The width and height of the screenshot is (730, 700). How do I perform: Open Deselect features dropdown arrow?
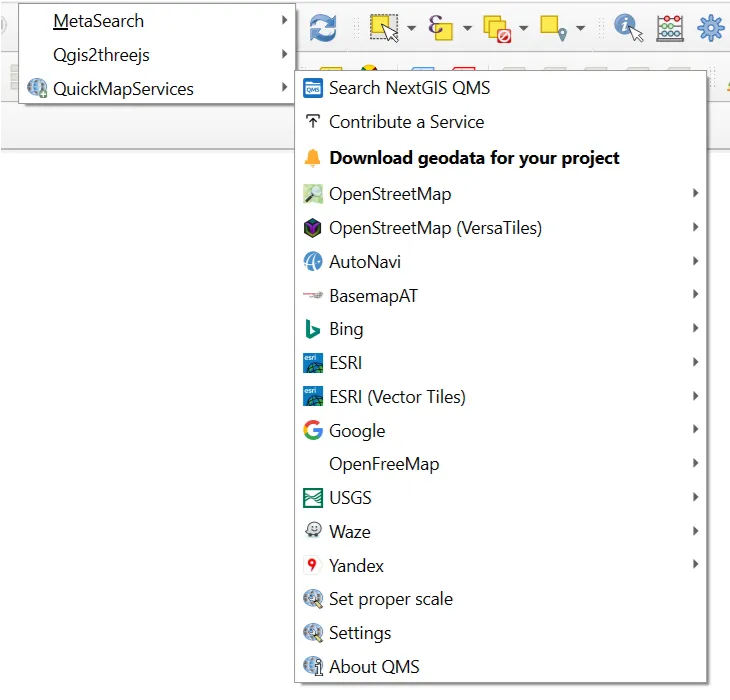tap(523, 28)
